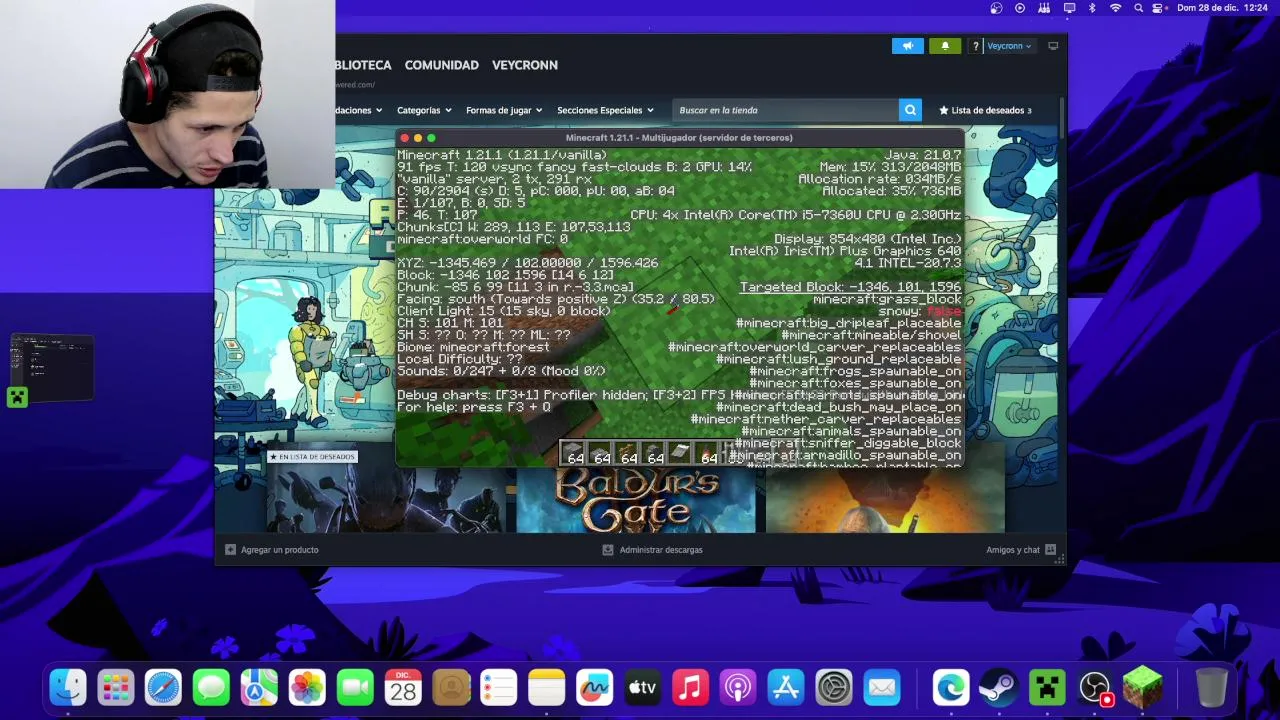Click the display mirroring menu bar icon

point(1069,8)
